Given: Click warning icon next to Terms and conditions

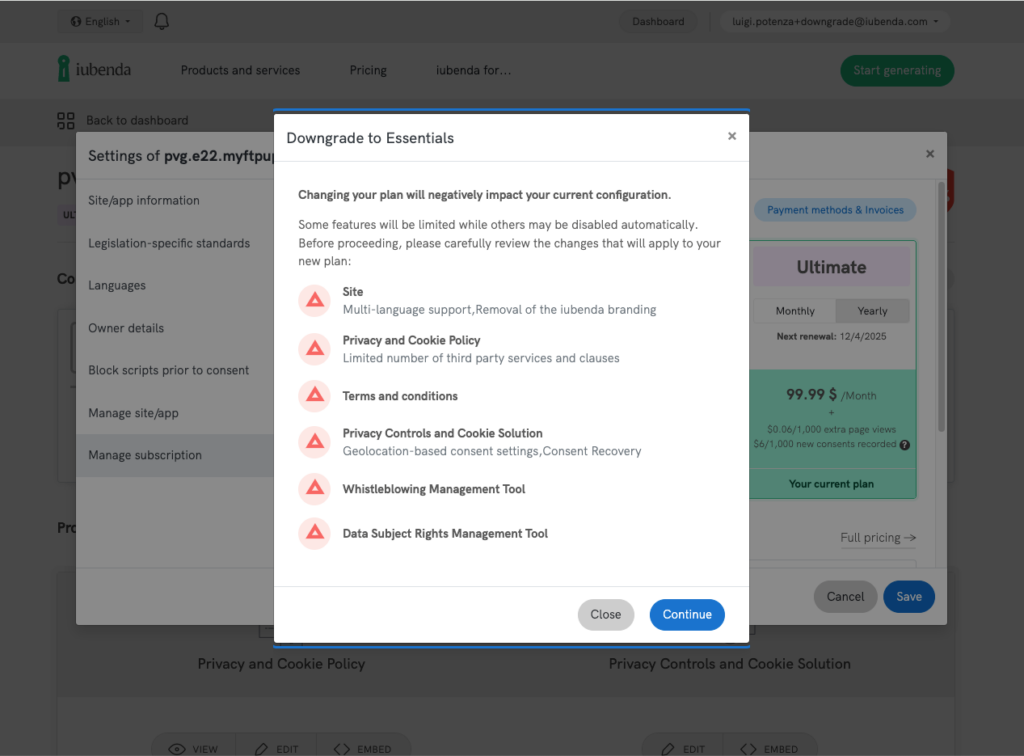Looking at the screenshot, I should (x=315, y=396).
